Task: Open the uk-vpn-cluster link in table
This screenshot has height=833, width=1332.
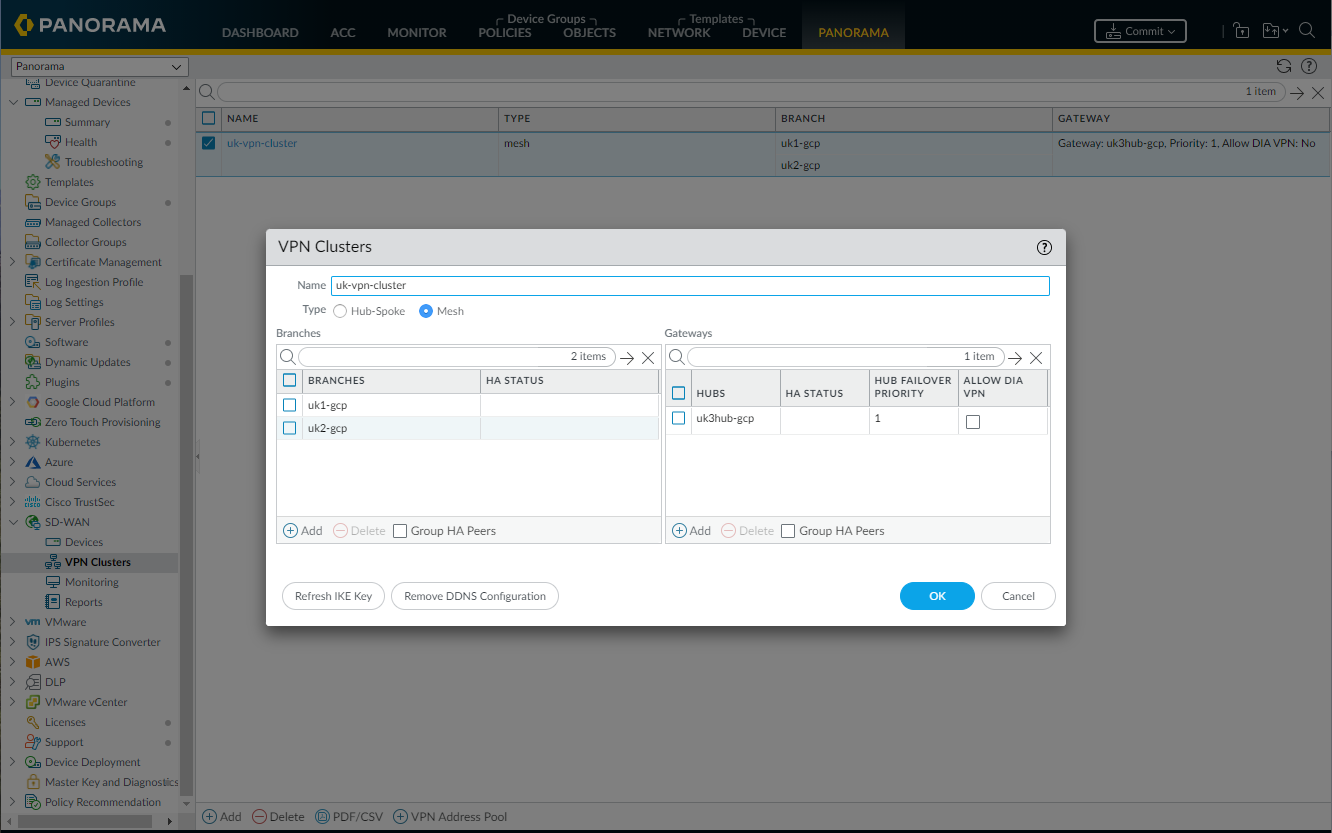Action: point(262,143)
